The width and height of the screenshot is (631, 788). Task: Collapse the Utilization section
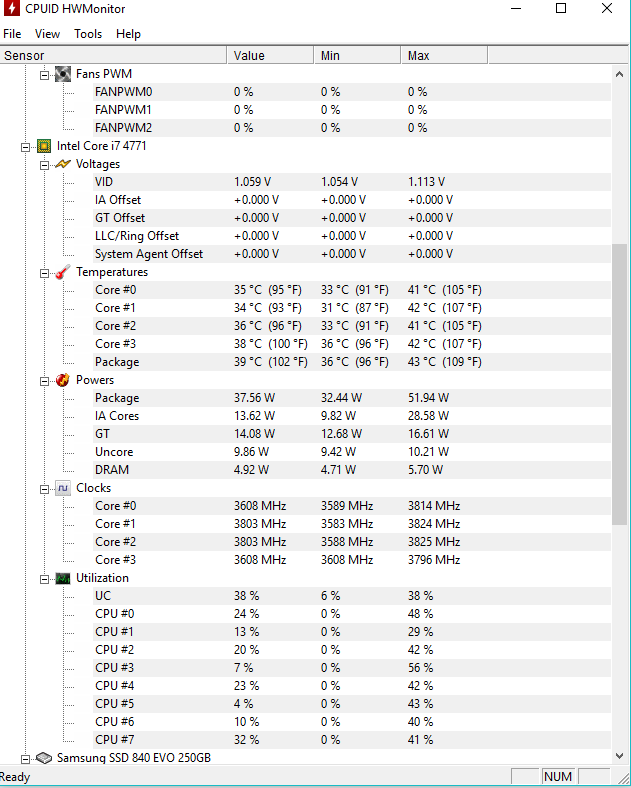pos(45,579)
